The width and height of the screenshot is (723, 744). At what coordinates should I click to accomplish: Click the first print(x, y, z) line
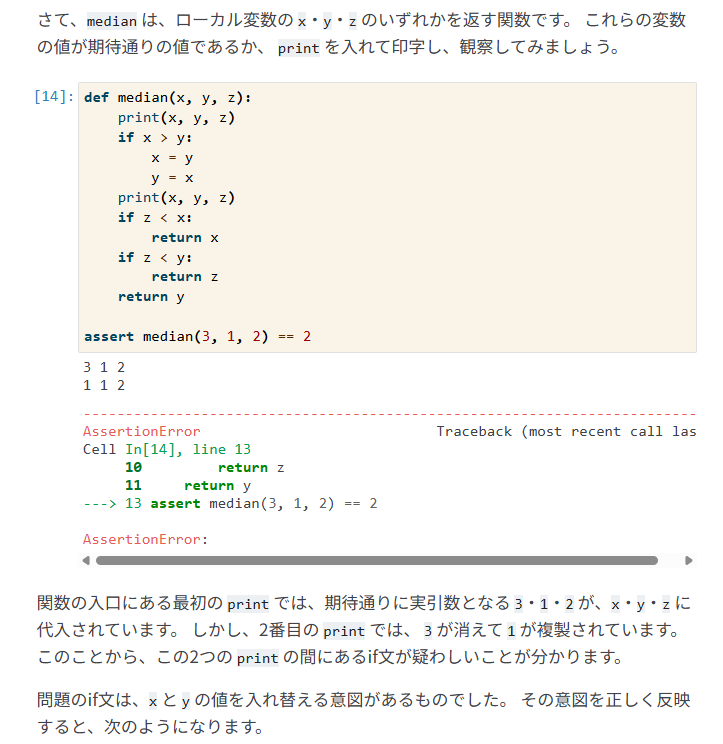point(176,118)
